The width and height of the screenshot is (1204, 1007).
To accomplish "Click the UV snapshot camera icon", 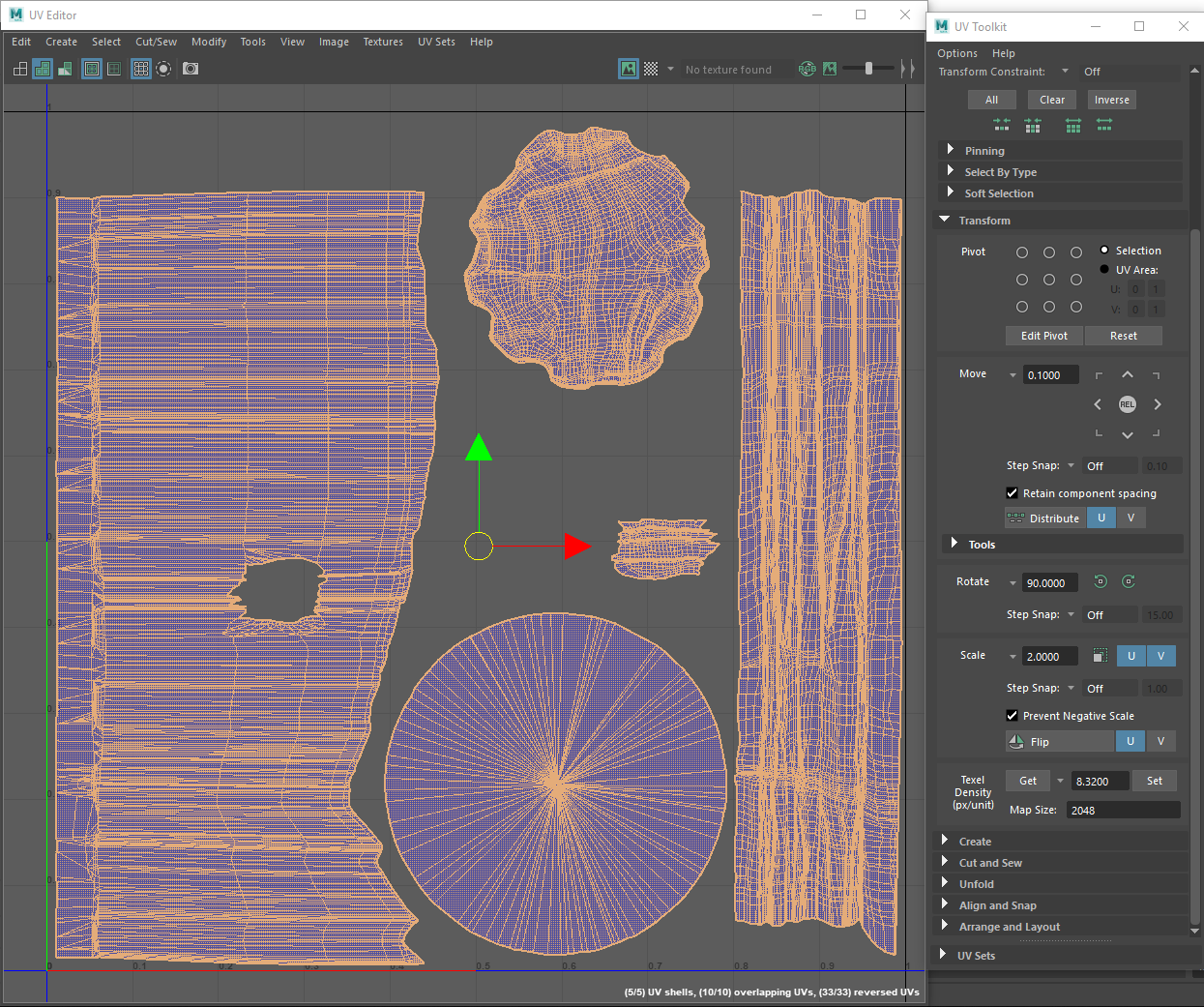I will tap(191, 69).
